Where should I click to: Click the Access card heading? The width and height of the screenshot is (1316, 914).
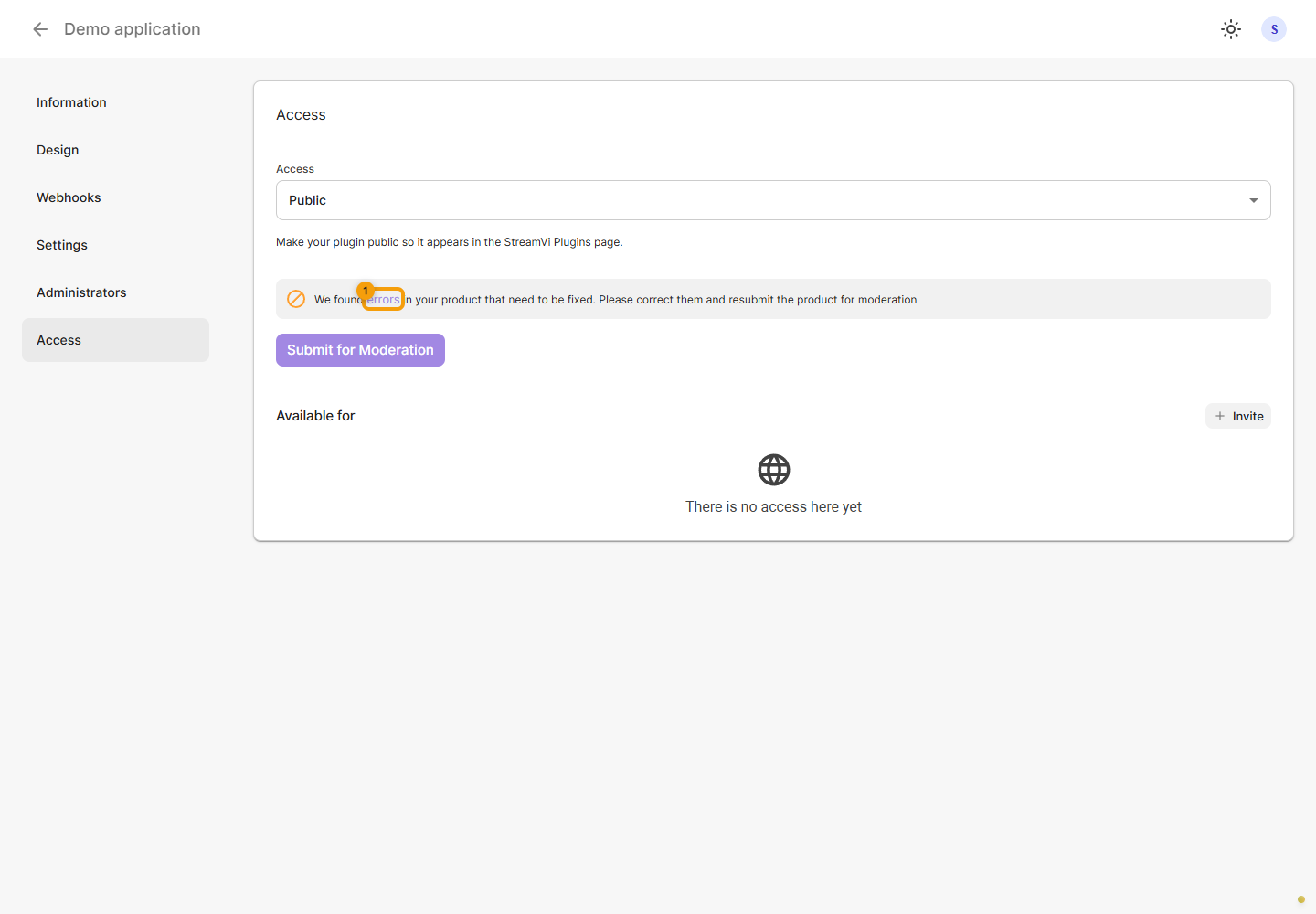click(301, 115)
